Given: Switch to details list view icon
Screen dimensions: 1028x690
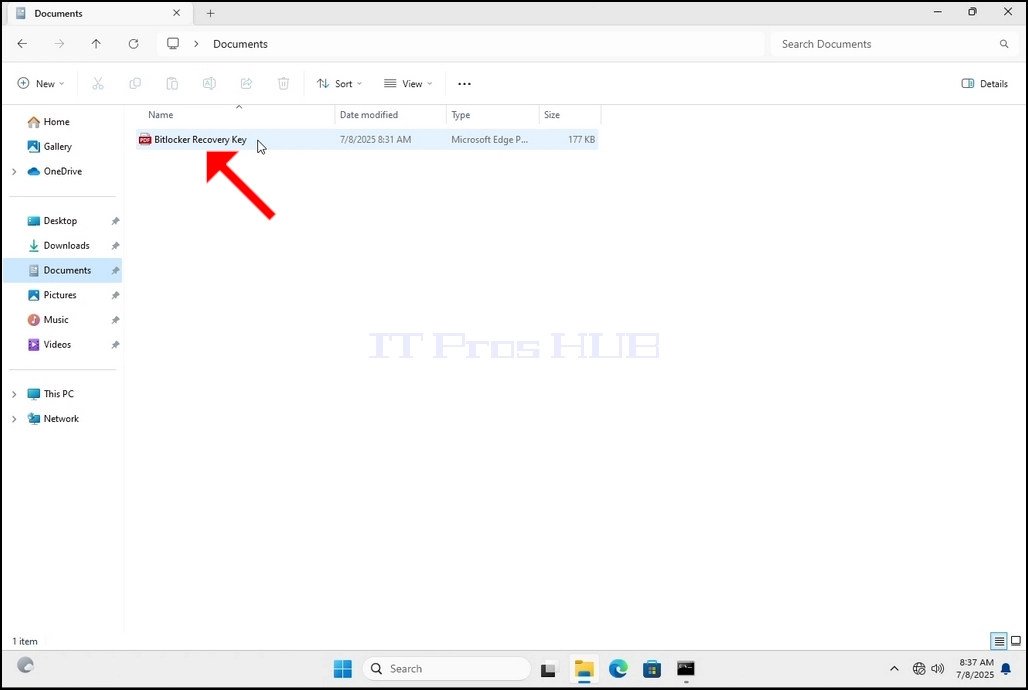Looking at the screenshot, I should [998, 641].
